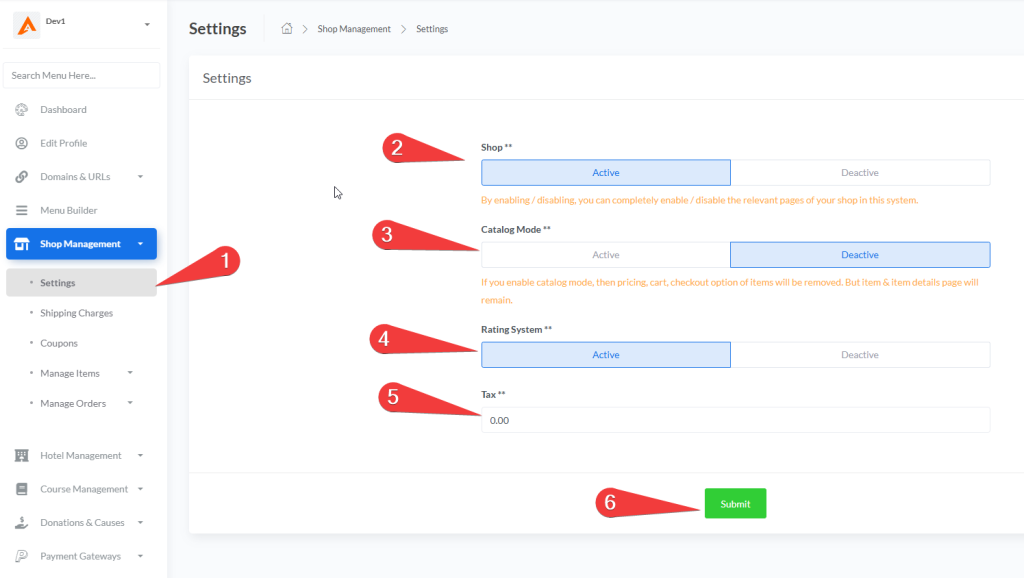Click the Donations & Causes hand icon
Image resolution: width=1024 pixels, height=578 pixels.
[x=21, y=523]
